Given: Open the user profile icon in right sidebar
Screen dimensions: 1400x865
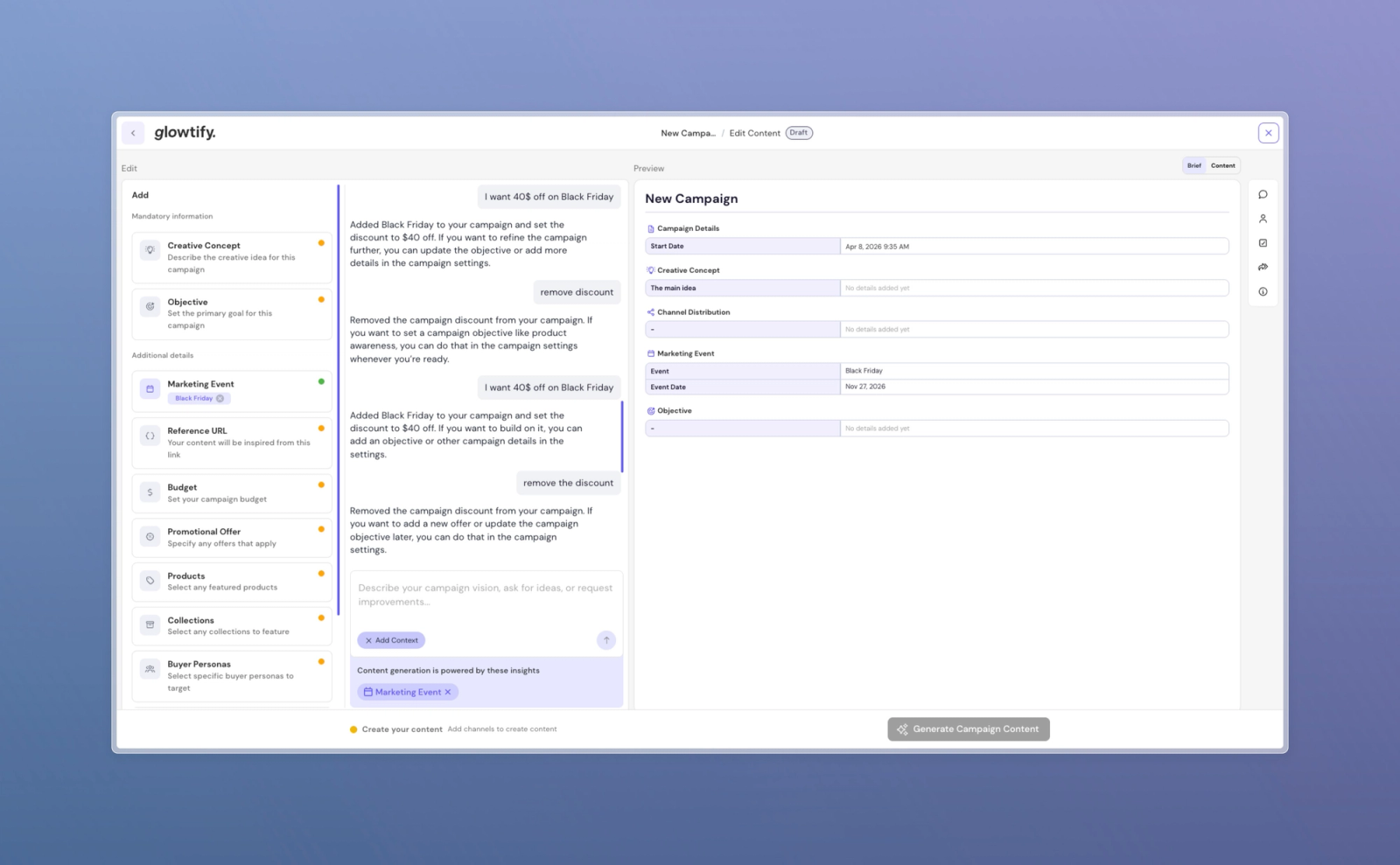Looking at the screenshot, I should (x=1263, y=219).
